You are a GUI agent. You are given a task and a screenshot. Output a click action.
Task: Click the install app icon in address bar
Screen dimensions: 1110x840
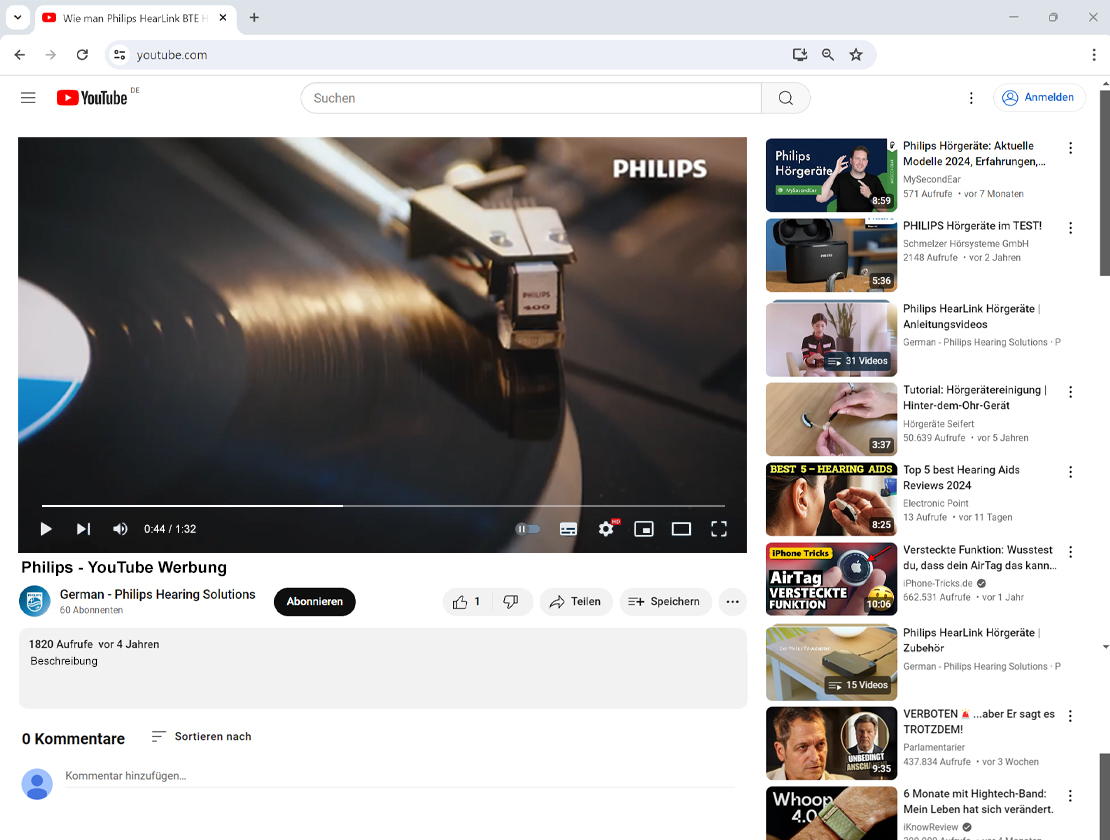pyautogui.click(x=800, y=54)
